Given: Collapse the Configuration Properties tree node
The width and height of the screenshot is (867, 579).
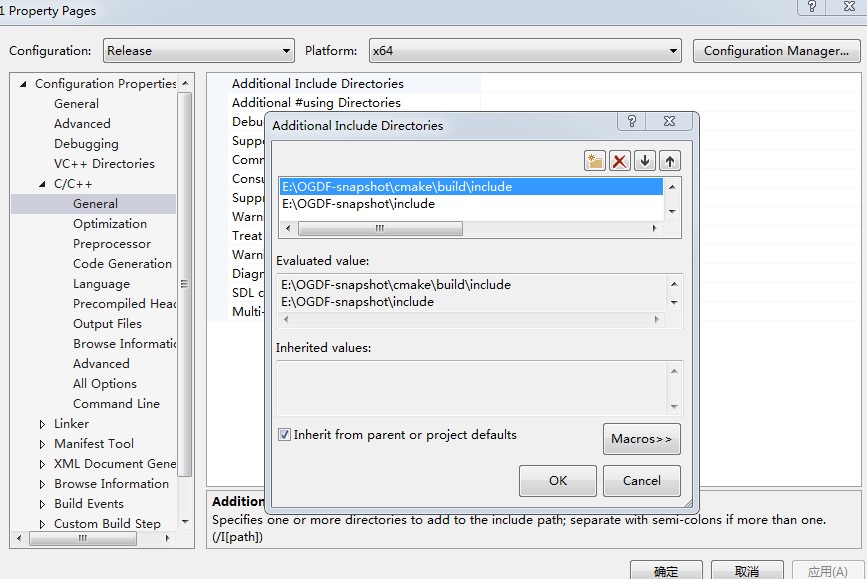Looking at the screenshot, I should 23,84.
